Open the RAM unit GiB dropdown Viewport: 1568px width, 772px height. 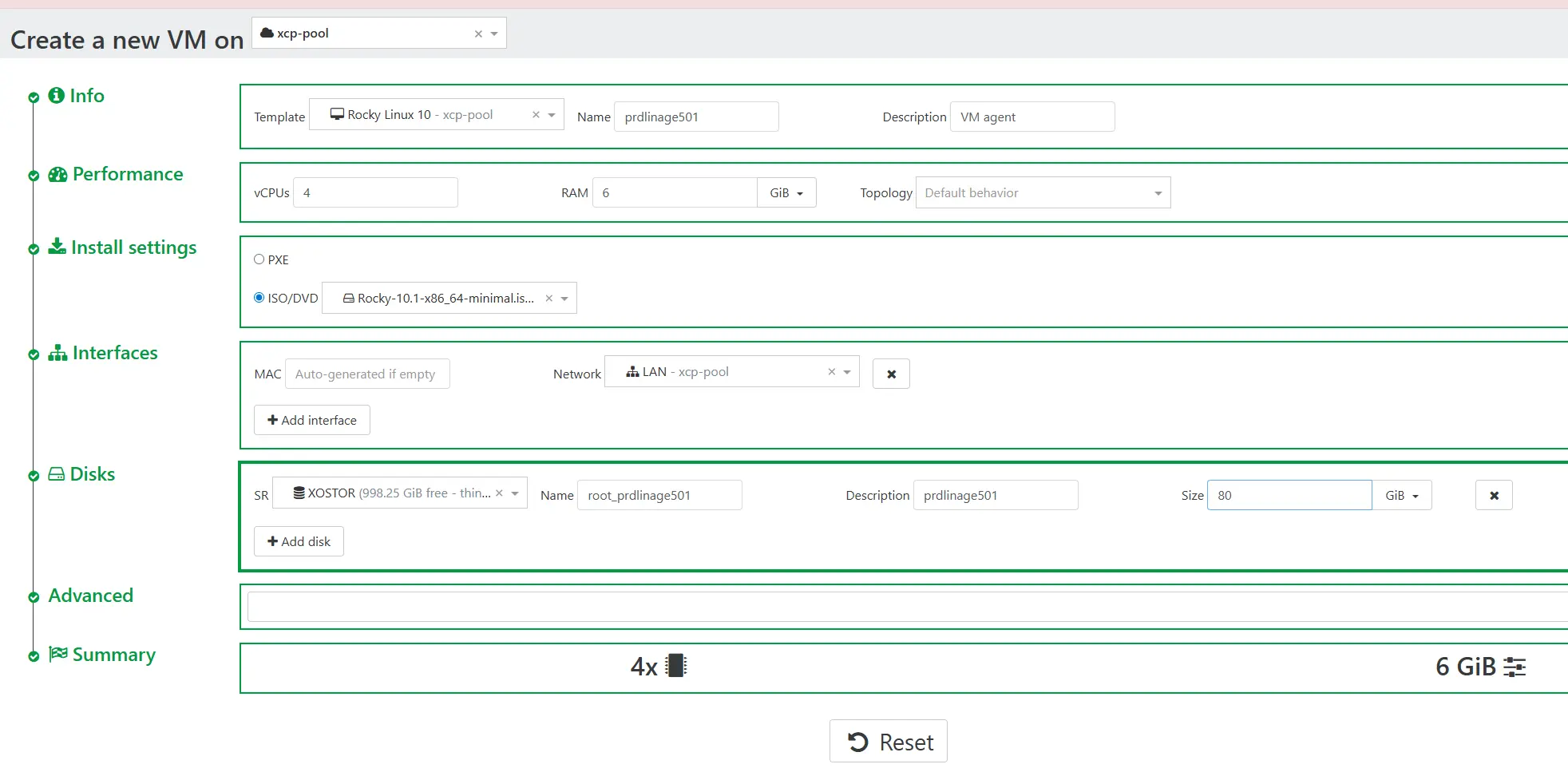coord(786,192)
